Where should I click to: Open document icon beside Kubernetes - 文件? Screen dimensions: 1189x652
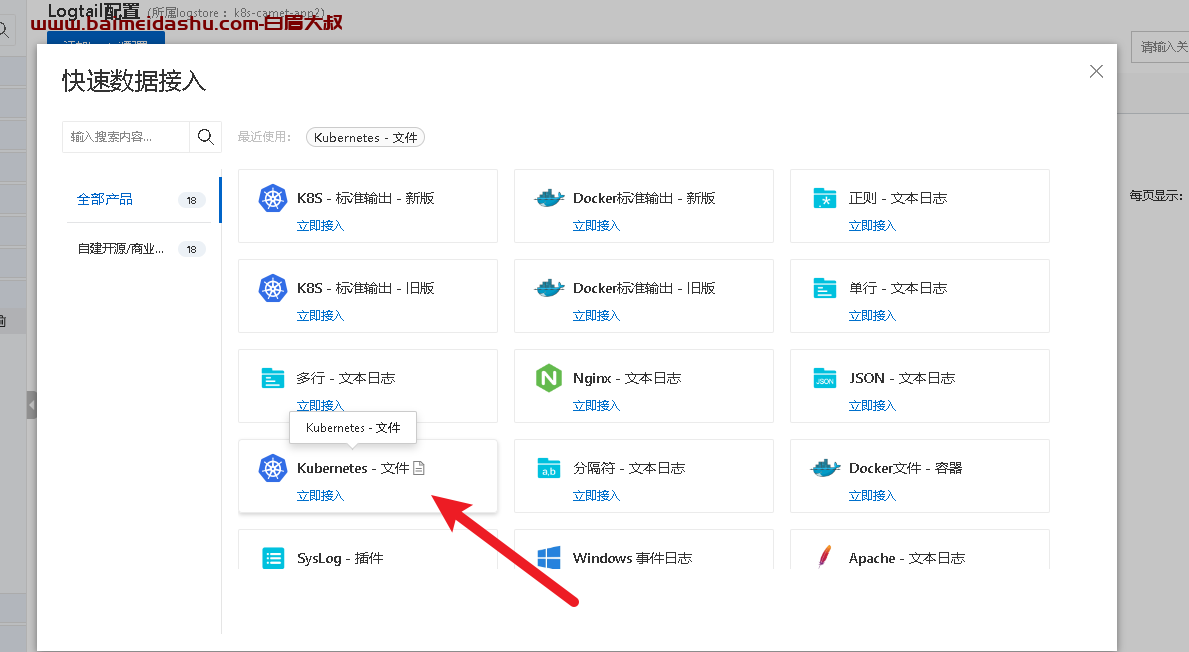click(x=420, y=468)
